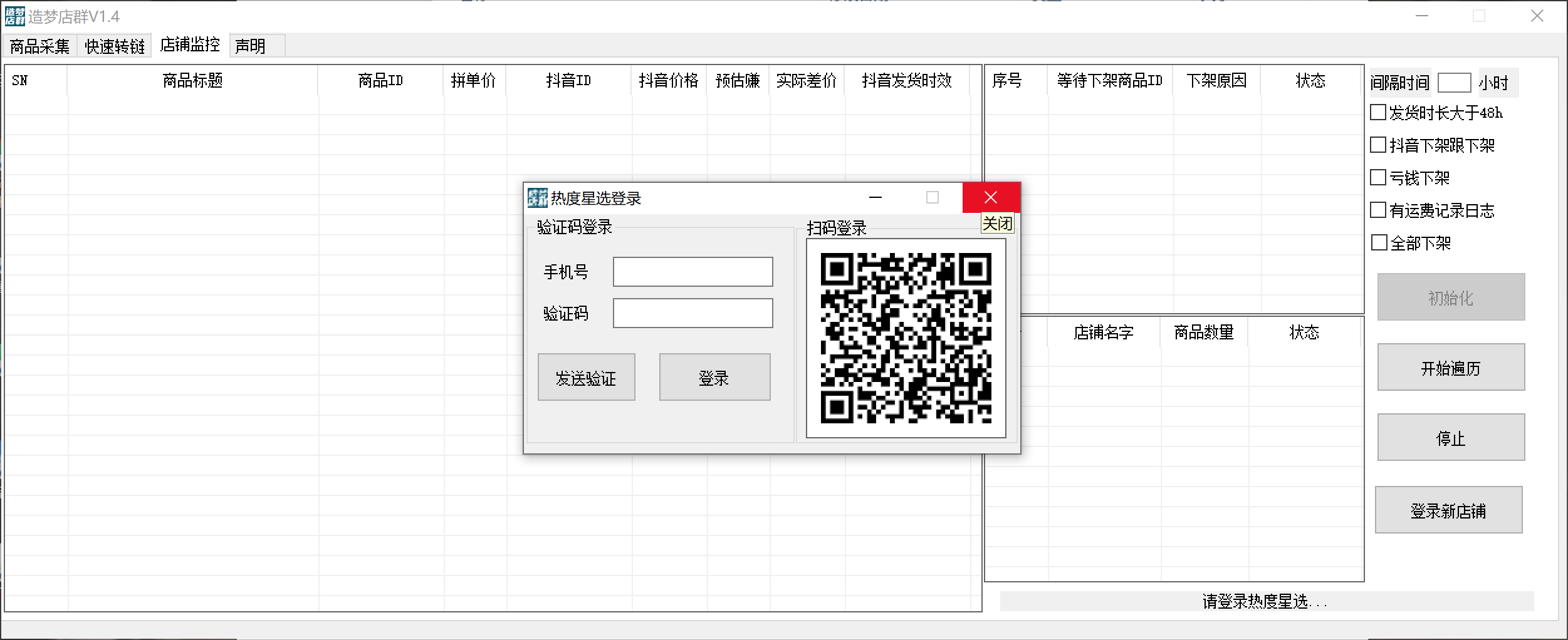
Task: Click the 验证码 input field
Action: pos(693,313)
